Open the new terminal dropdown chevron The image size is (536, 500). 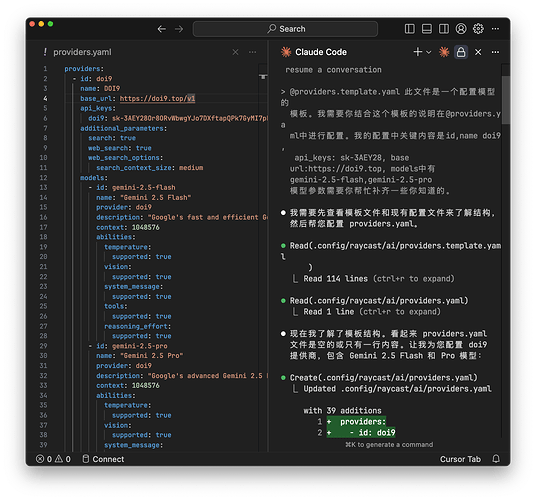click(429, 52)
